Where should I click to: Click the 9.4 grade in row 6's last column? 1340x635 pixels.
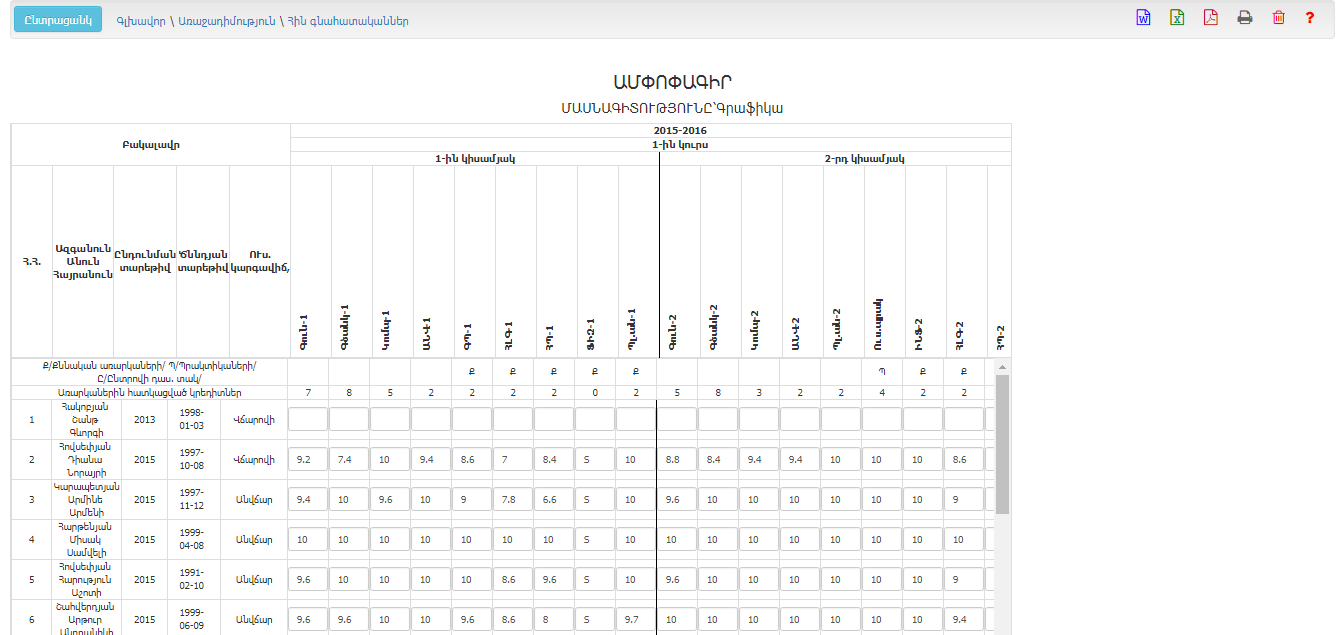[x=963, y=619]
